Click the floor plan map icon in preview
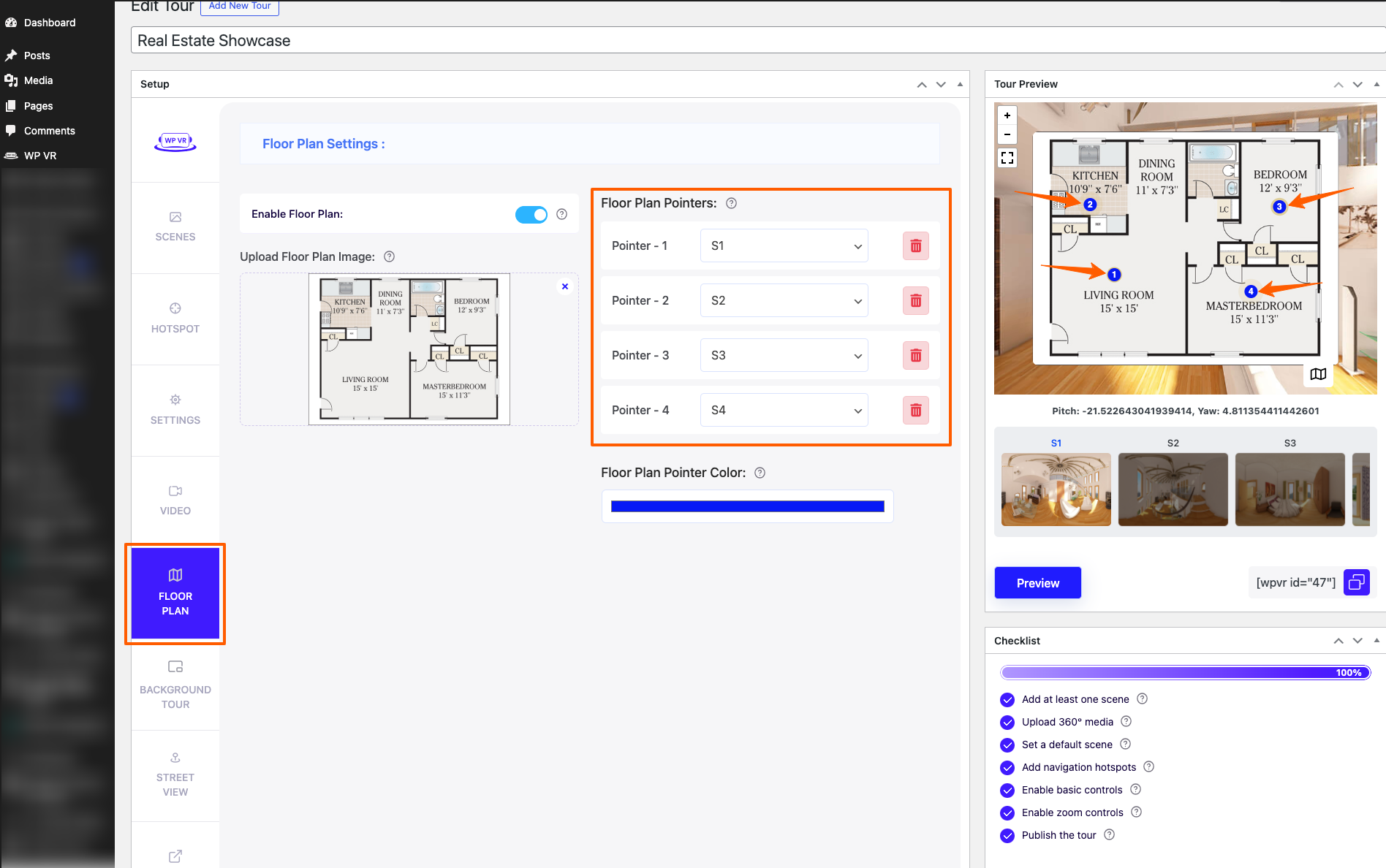The height and width of the screenshot is (868, 1386). coord(1318,374)
